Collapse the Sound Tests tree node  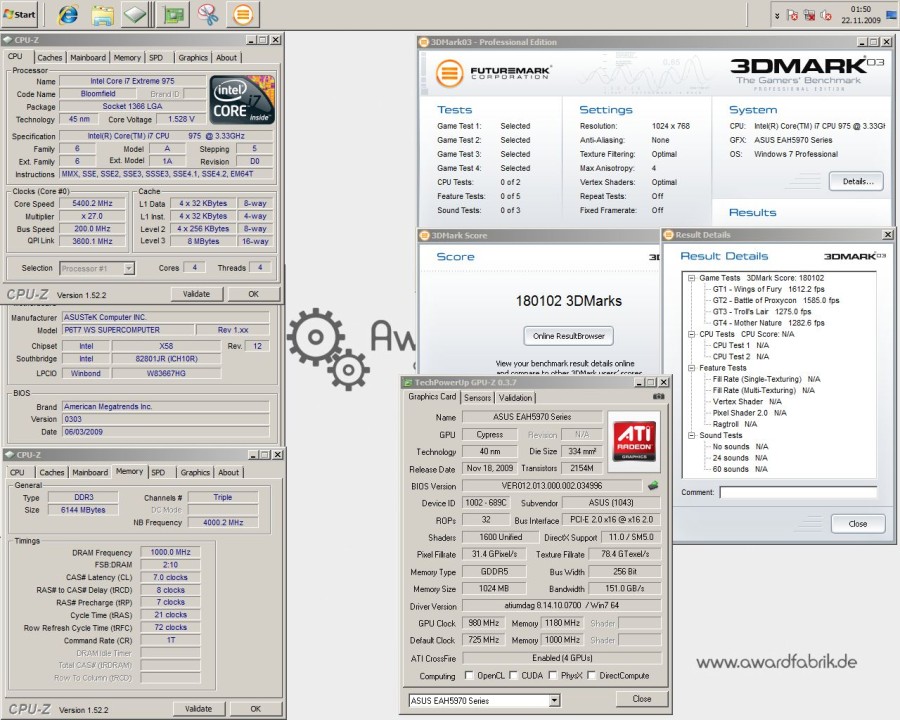692,435
